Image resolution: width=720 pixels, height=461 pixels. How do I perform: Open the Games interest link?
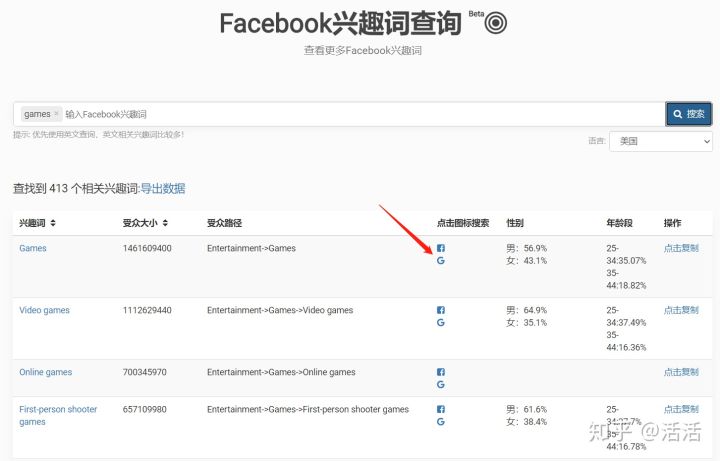pos(33,248)
